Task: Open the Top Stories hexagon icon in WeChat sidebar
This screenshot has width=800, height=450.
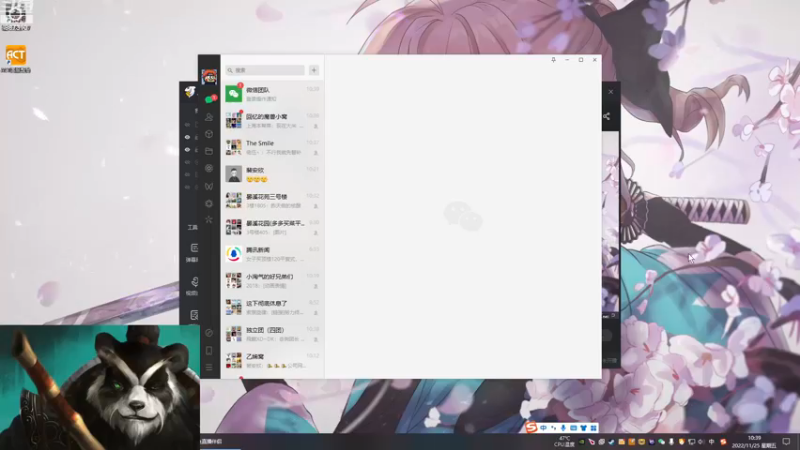Action: 209,203
